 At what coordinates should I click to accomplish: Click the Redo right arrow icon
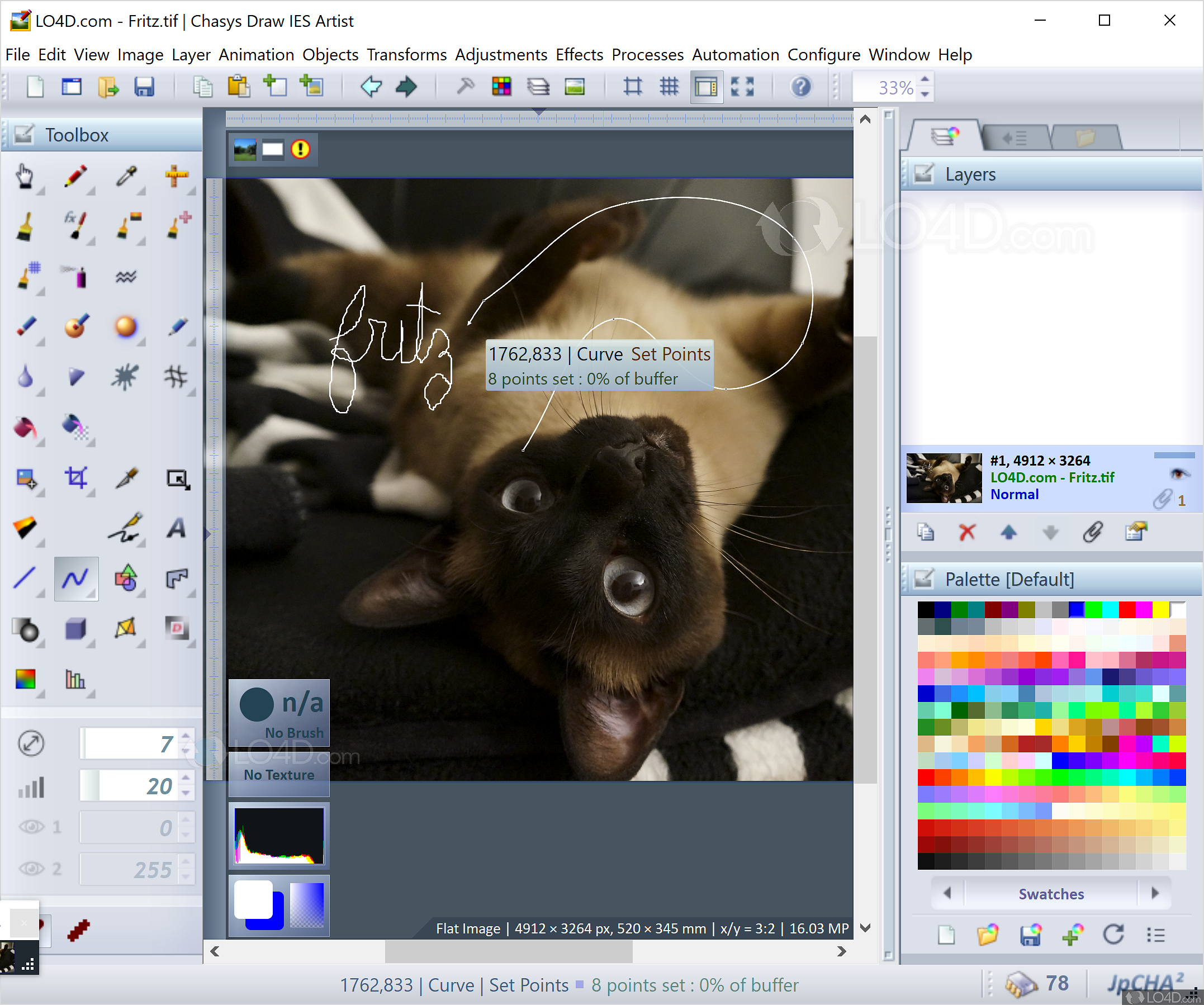406,87
